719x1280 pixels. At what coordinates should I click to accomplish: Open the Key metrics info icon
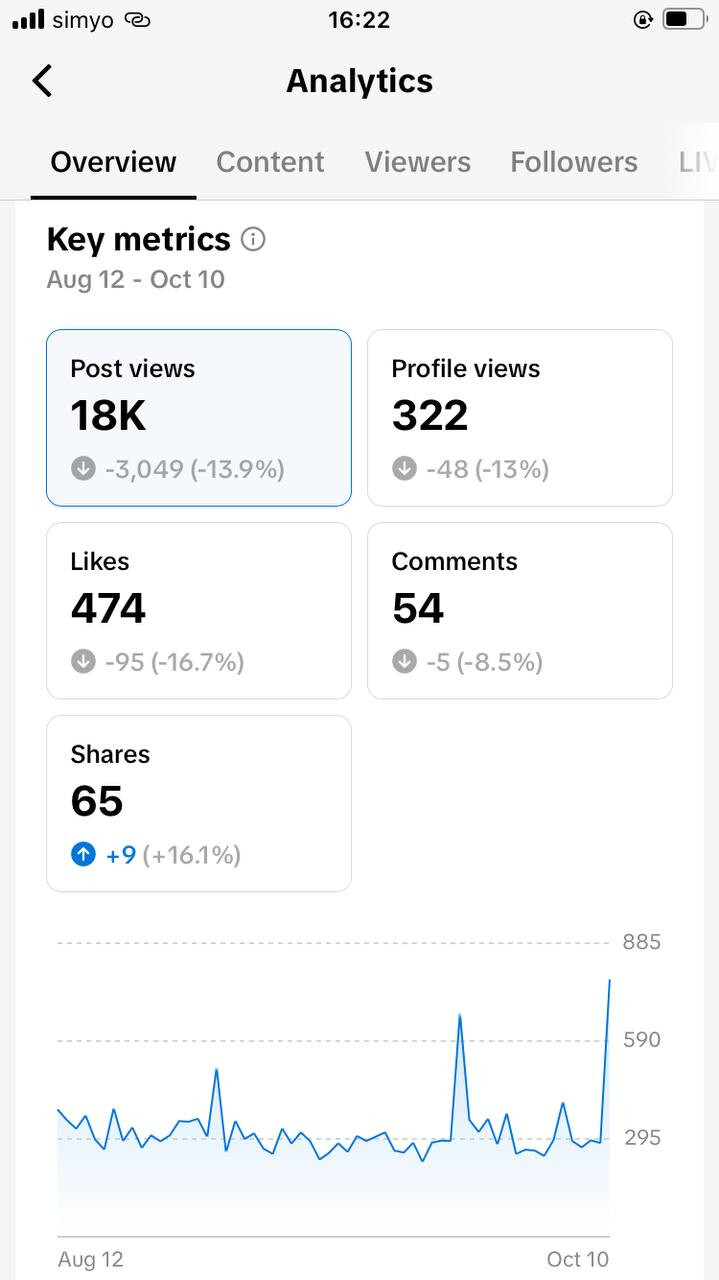coord(254,240)
